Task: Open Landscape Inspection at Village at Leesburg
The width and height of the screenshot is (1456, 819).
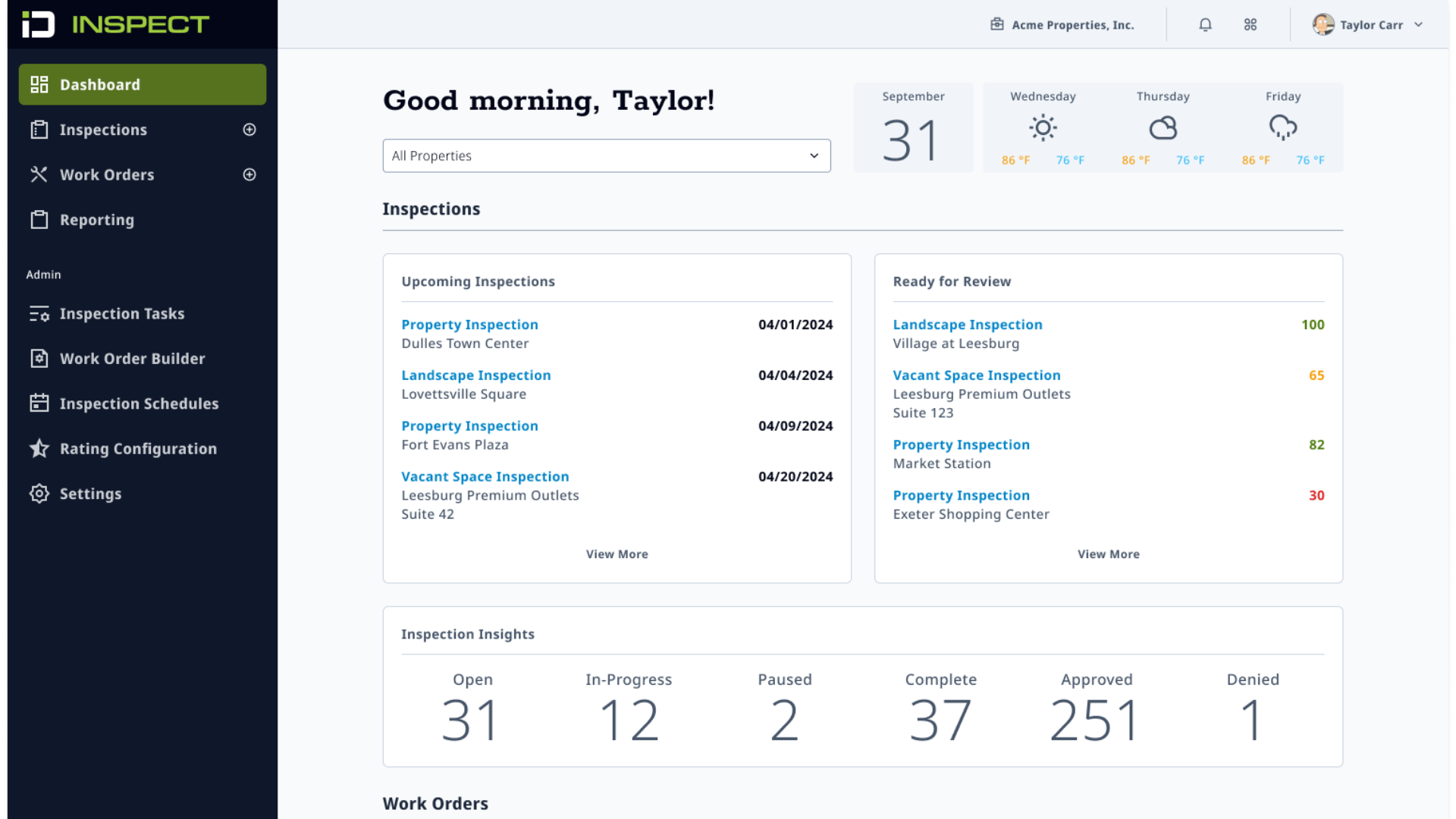Action: 966,324
